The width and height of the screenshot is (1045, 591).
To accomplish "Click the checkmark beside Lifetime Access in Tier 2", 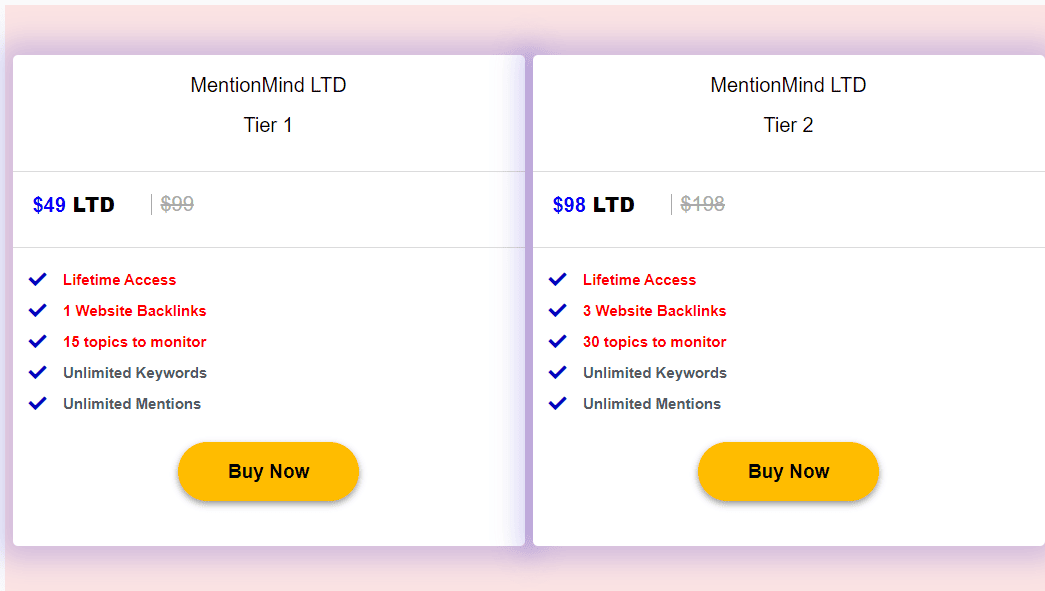I will point(558,279).
